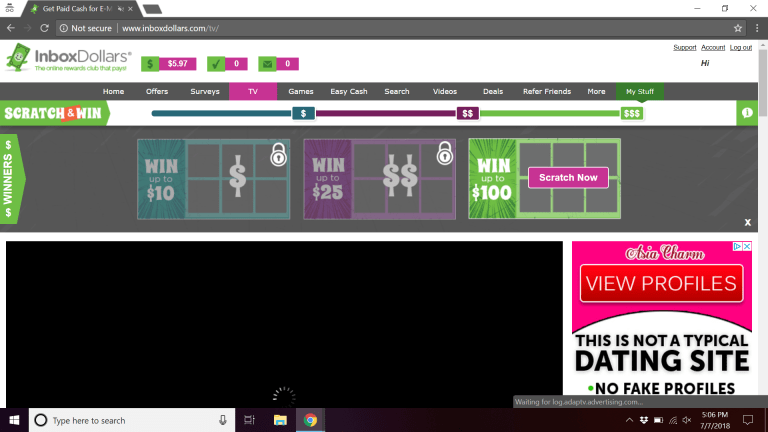Click the padlock on the $25 scratch card
The width and height of the screenshot is (768, 432).
tap(444, 154)
